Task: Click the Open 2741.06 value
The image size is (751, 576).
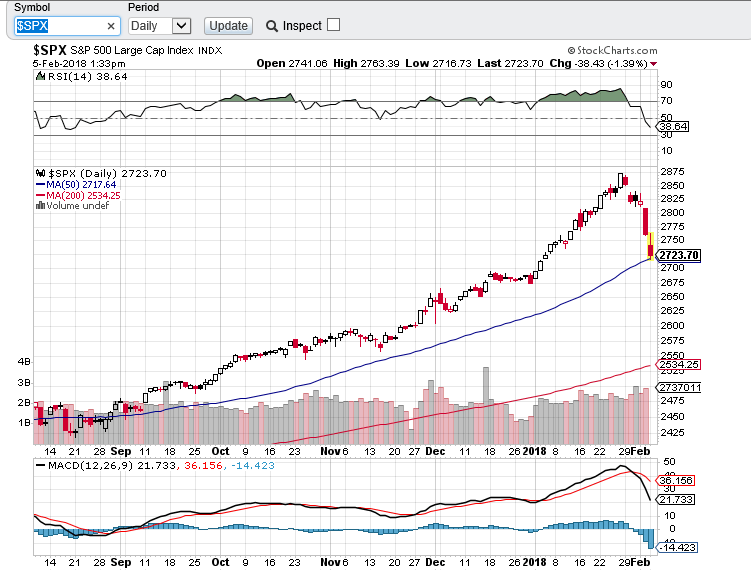Action: pyautogui.click(x=292, y=64)
